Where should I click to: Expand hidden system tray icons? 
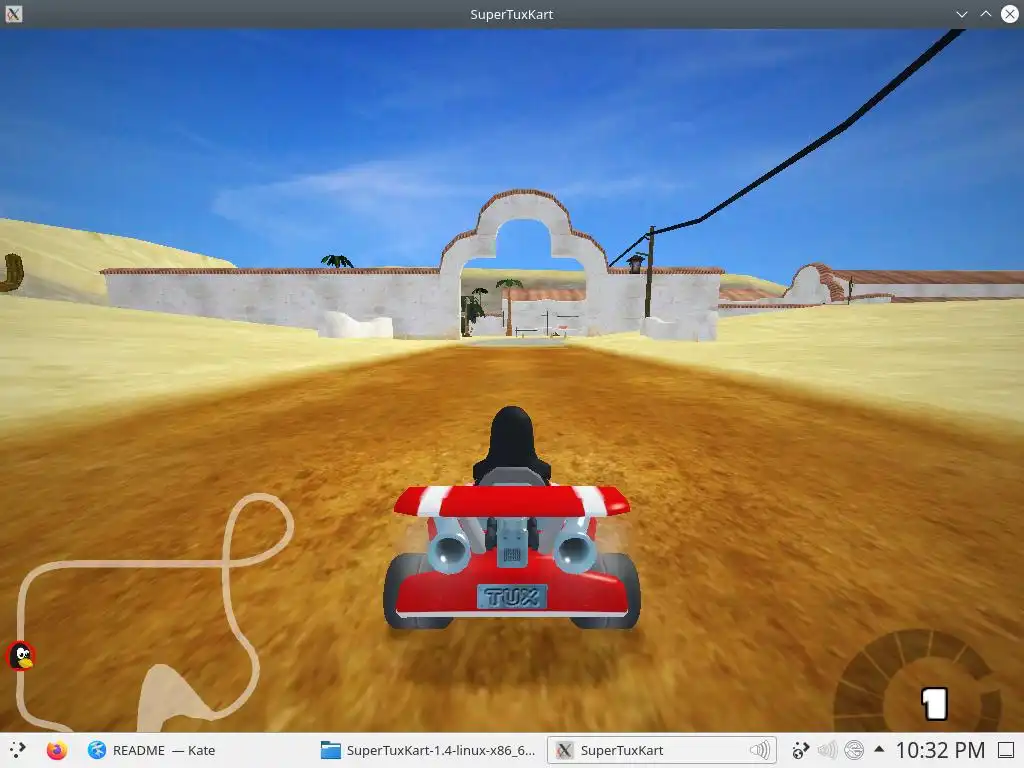click(x=879, y=750)
